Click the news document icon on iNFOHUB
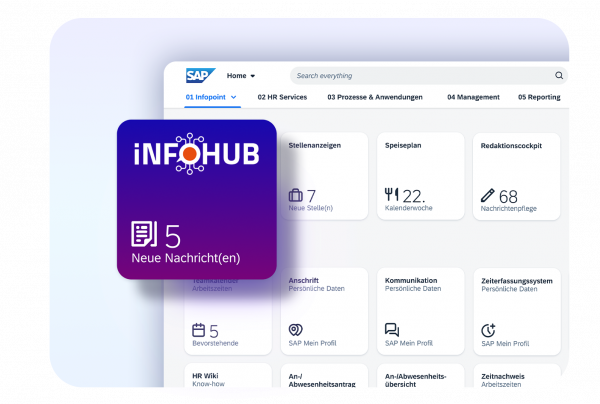The height and width of the screenshot is (404, 600). [x=144, y=234]
